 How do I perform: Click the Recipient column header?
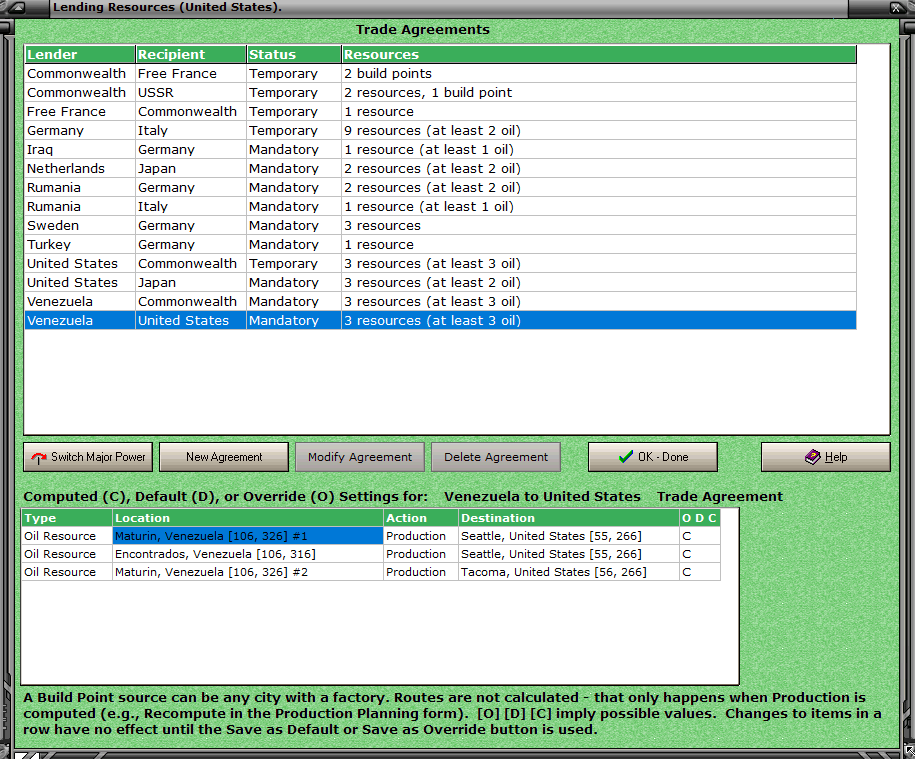pyautogui.click(x=191, y=54)
